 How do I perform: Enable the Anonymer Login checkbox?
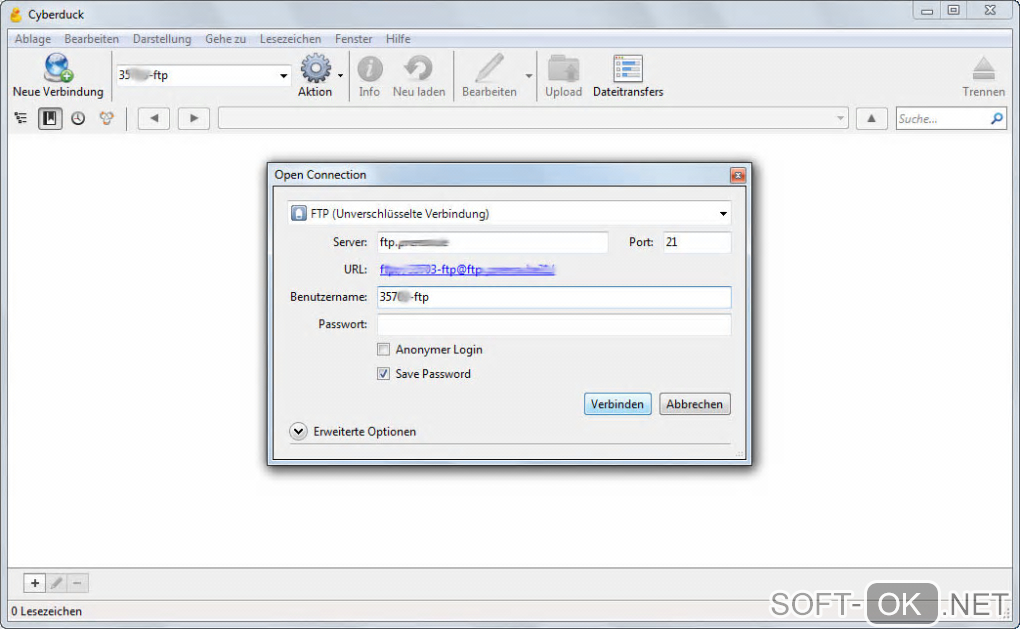pyautogui.click(x=384, y=349)
